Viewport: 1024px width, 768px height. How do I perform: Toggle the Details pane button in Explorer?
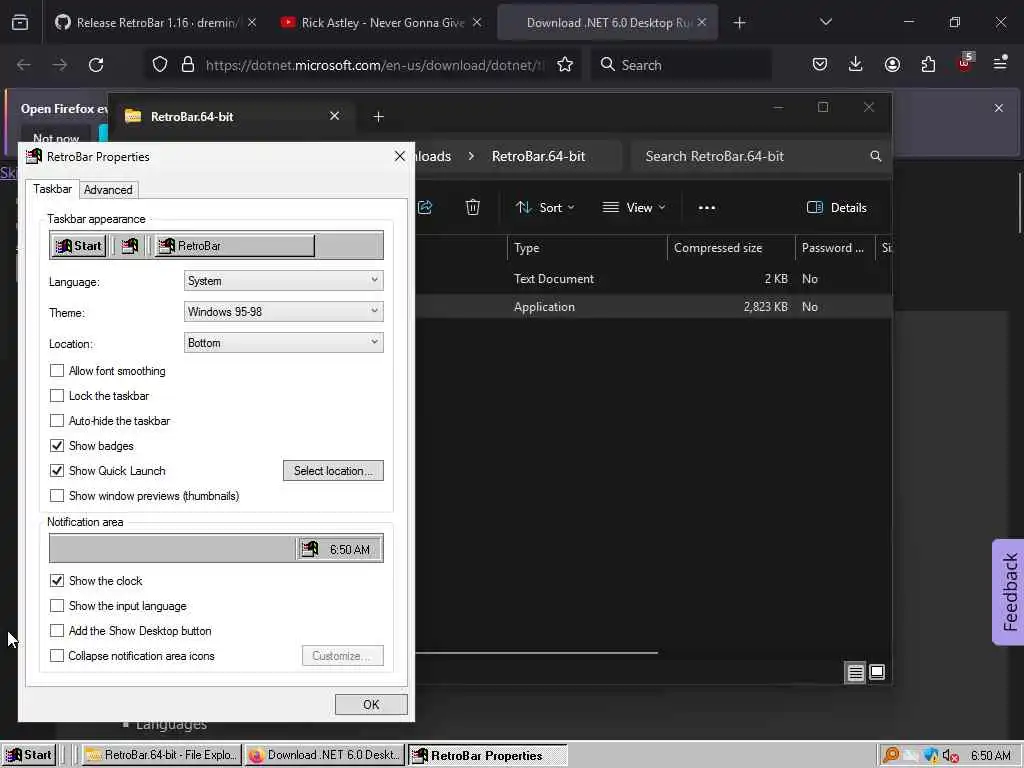(x=837, y=208)
